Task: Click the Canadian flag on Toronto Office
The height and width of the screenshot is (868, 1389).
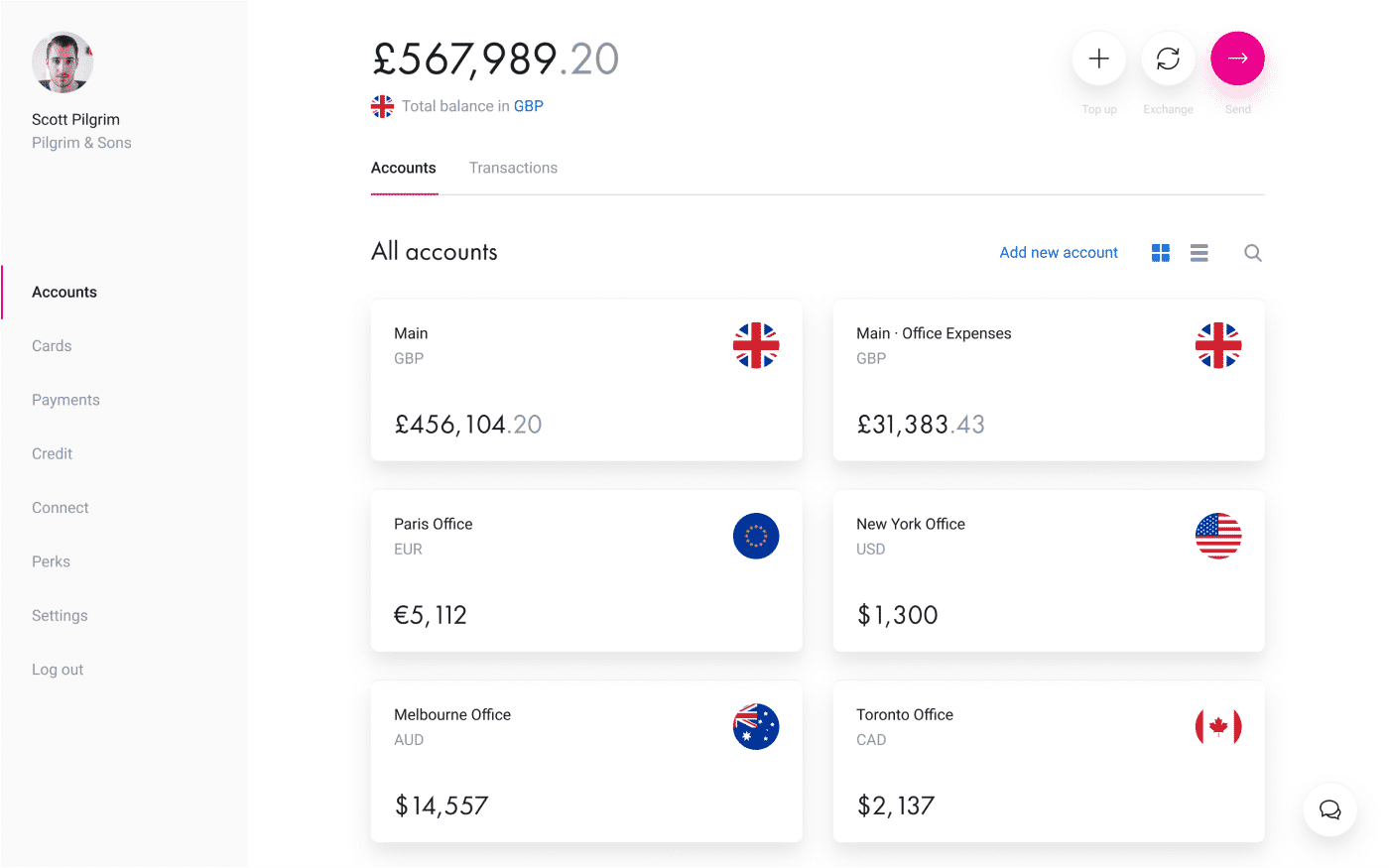Action: (x=1218, y=727)
